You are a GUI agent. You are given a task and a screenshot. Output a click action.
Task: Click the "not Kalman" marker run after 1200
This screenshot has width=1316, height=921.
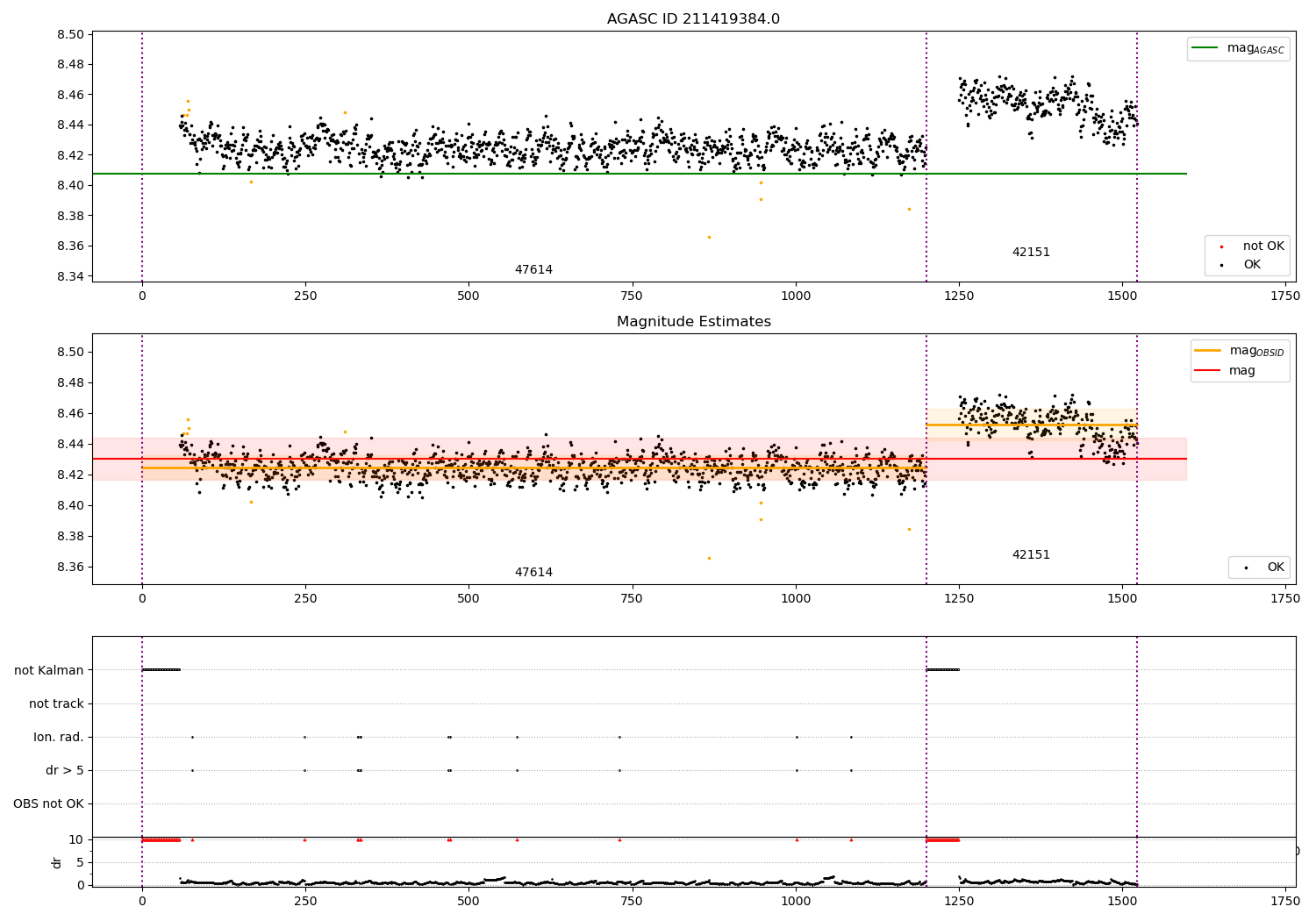[942, 670]
